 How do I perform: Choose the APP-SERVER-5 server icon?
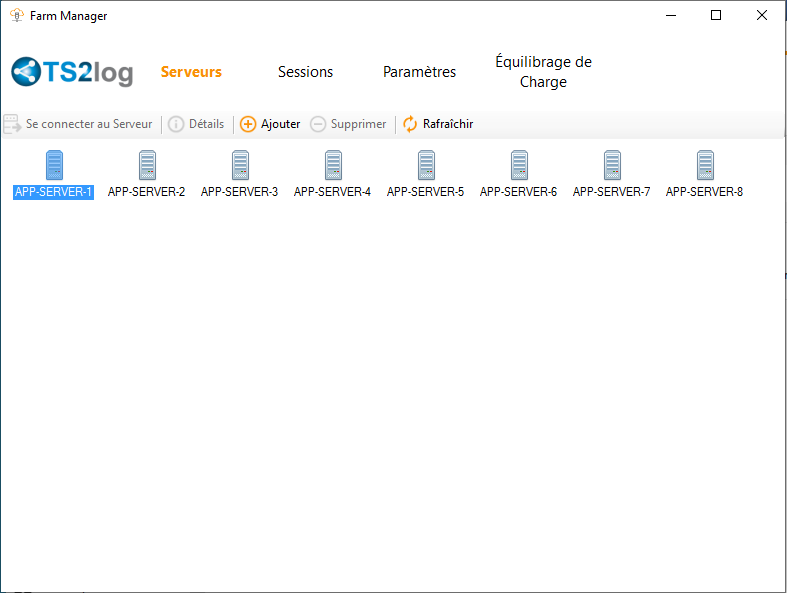[426, 166]
